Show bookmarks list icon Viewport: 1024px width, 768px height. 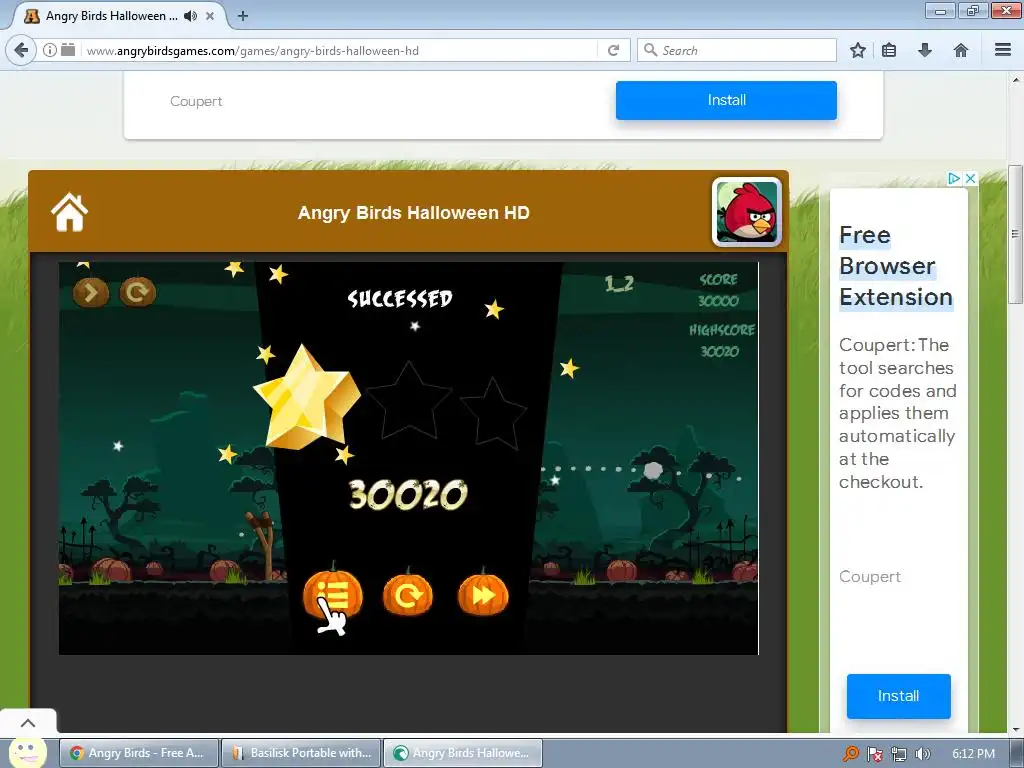pos(889,50)
